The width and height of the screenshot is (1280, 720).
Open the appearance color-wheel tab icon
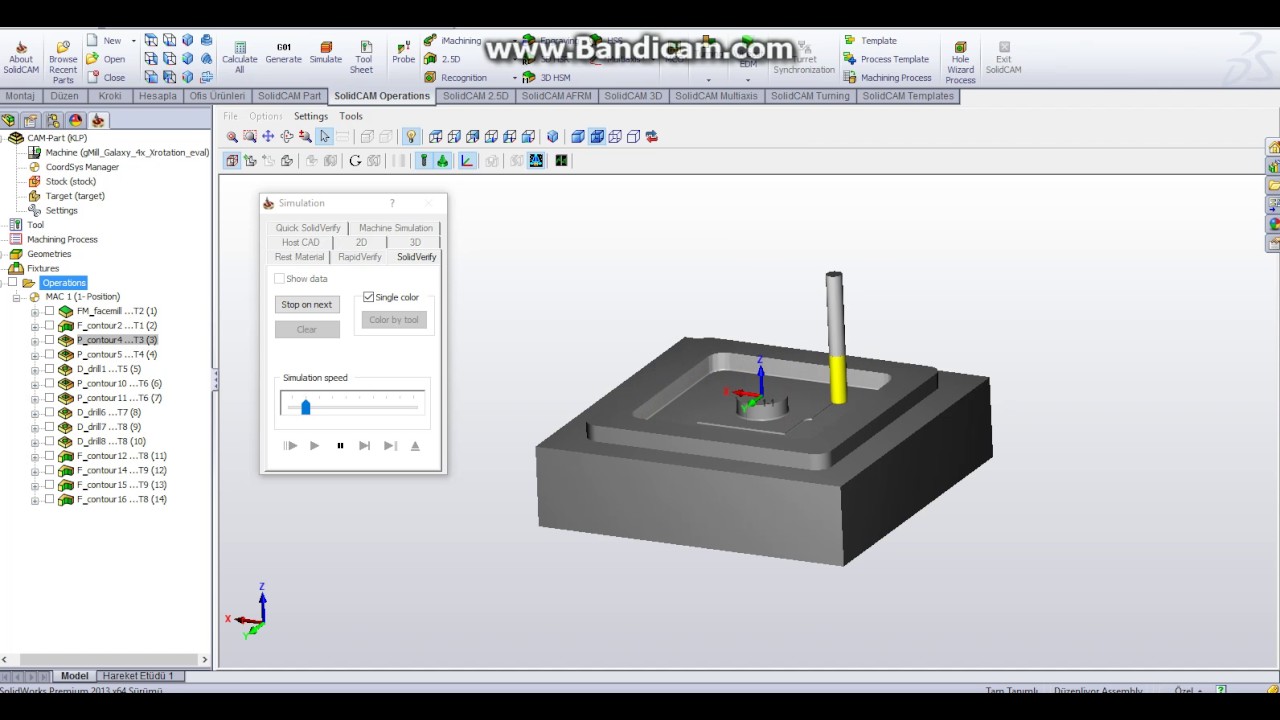click(x=75, y=121)
